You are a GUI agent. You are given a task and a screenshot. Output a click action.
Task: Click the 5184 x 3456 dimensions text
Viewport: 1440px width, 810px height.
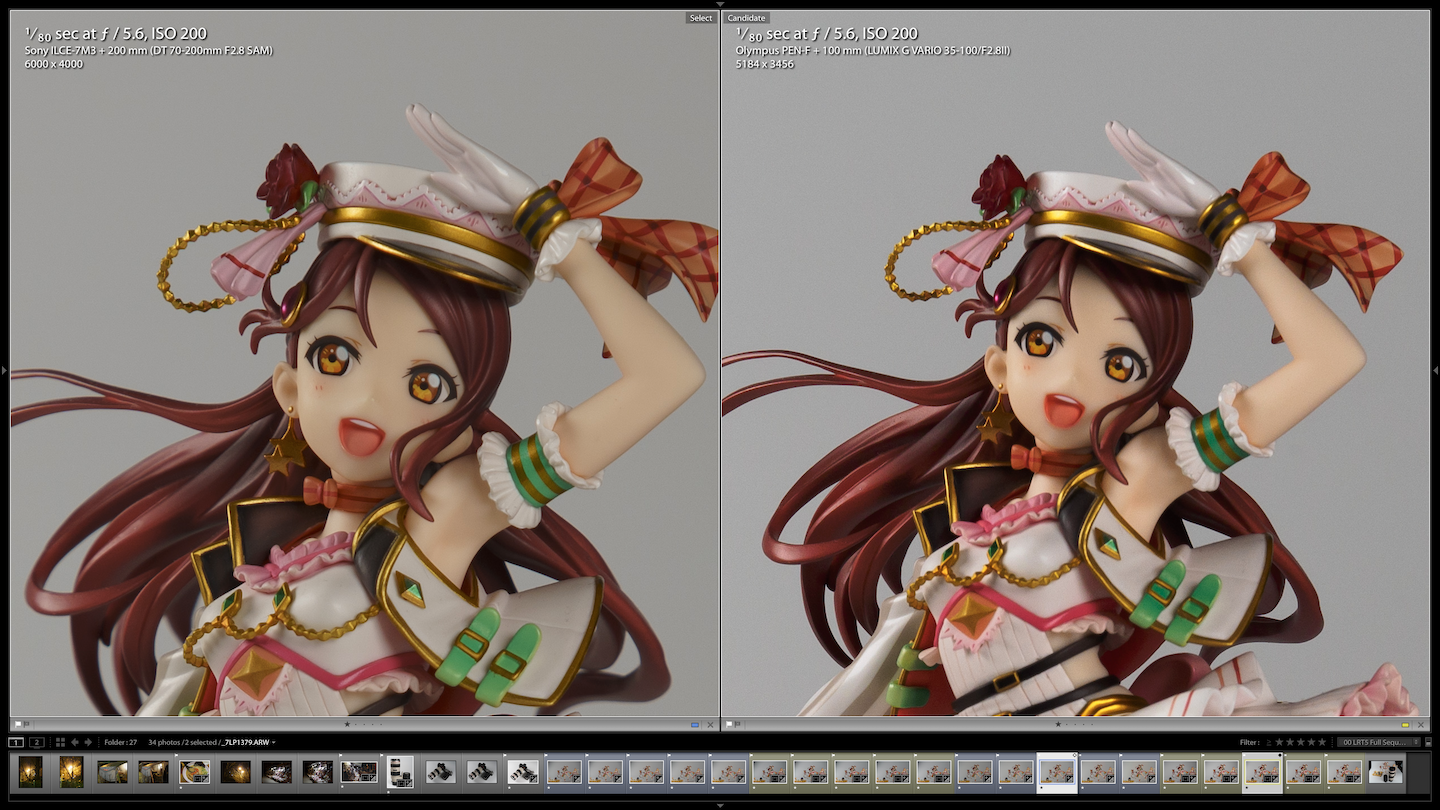tap(765, 64)
